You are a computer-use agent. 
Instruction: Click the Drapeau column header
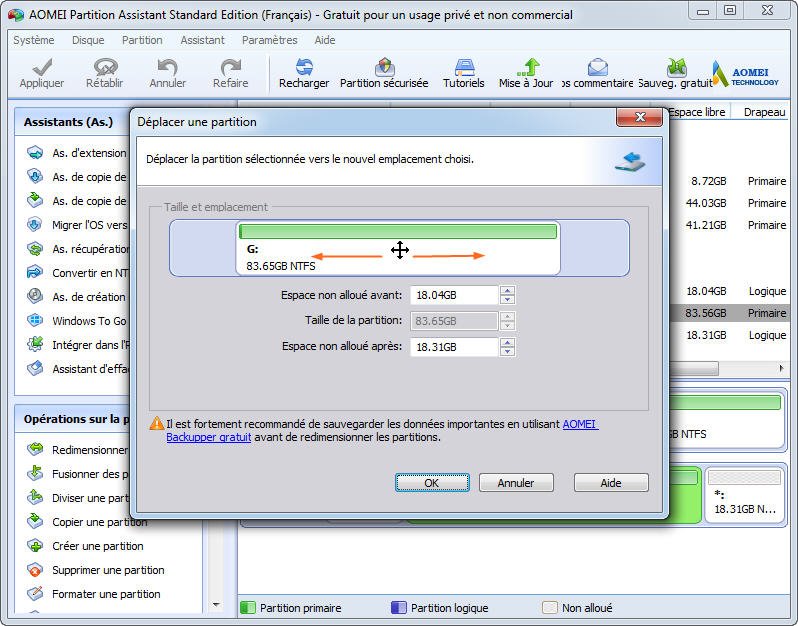(x=764, y=112)
